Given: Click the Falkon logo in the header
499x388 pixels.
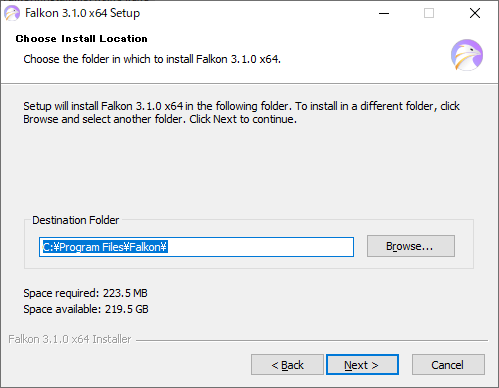Looking at the screenshot, I should 467,55.
